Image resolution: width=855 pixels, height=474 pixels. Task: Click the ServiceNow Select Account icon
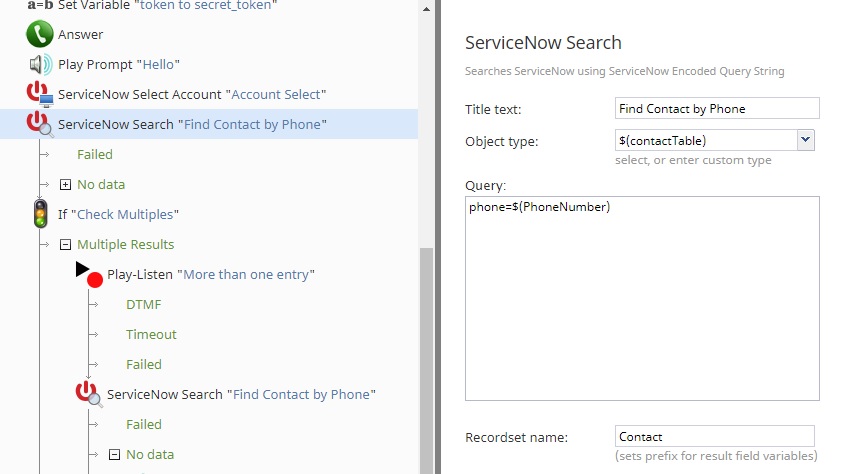tap(40, 93)
